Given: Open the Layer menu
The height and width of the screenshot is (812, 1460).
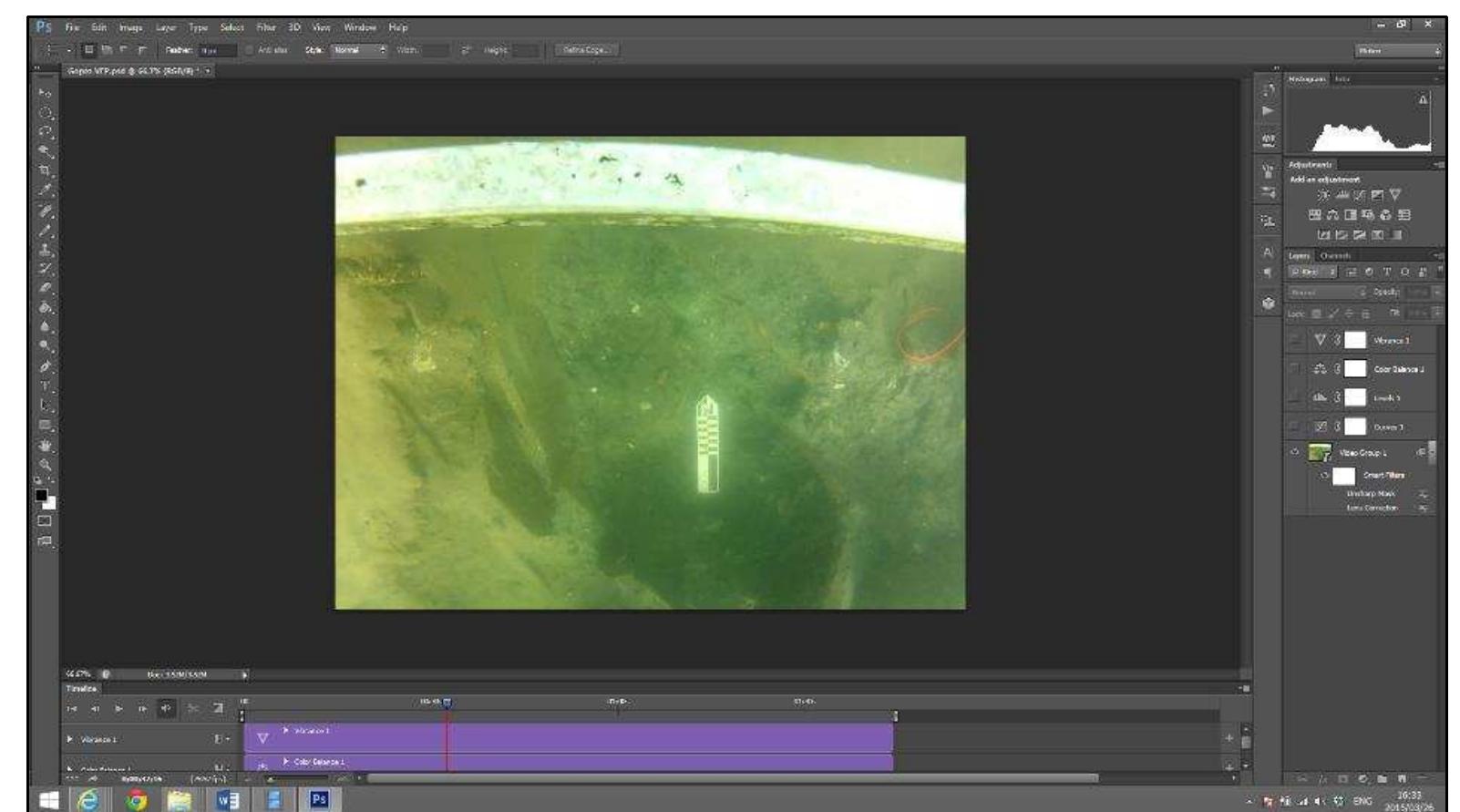Looking at the screenshot, I should pyautogui.click(x=166, y=27).
